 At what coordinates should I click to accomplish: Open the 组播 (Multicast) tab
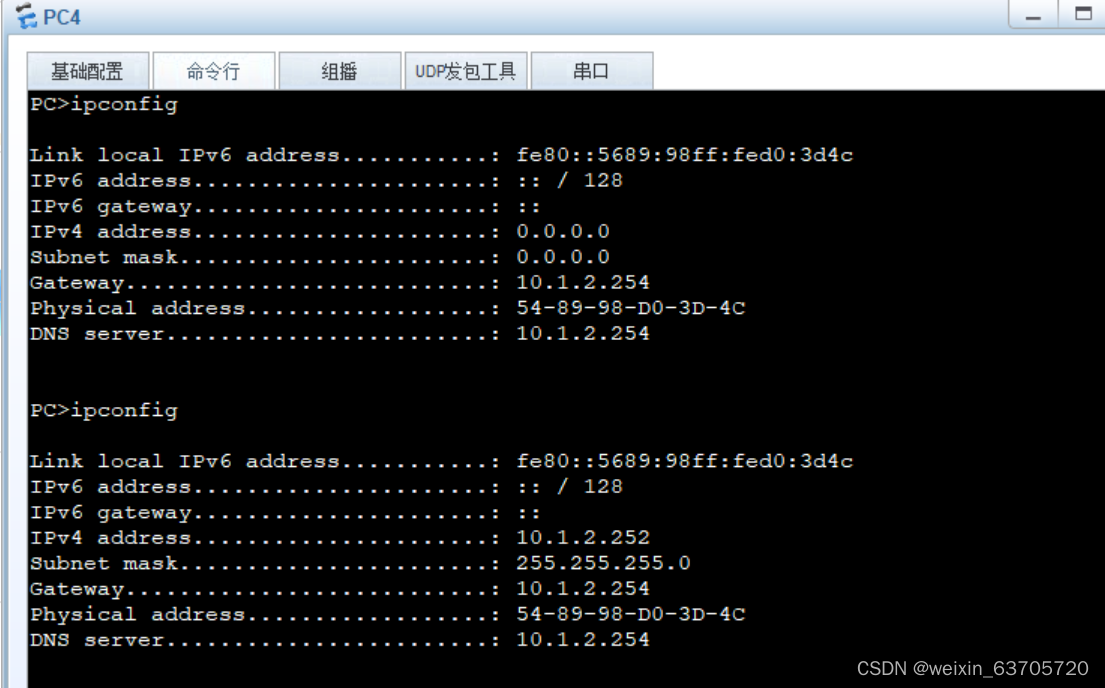340,70
